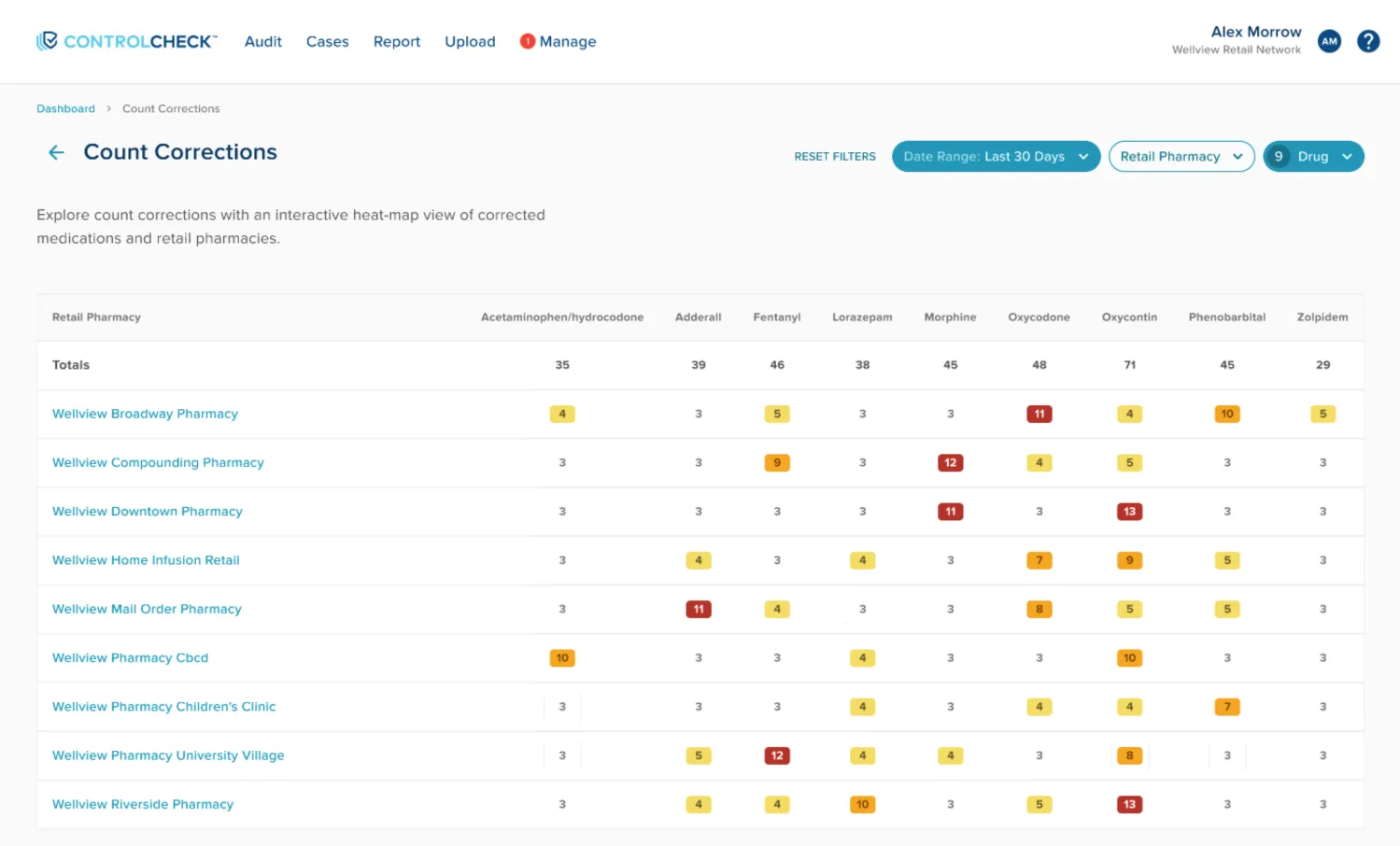
Task: Click the Oxycodone total value 48
Action: point(1039,365)
